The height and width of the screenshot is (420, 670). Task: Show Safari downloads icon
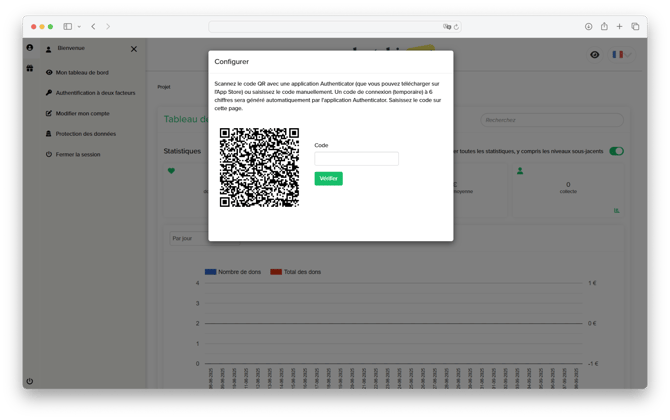[x=588, y=26]
